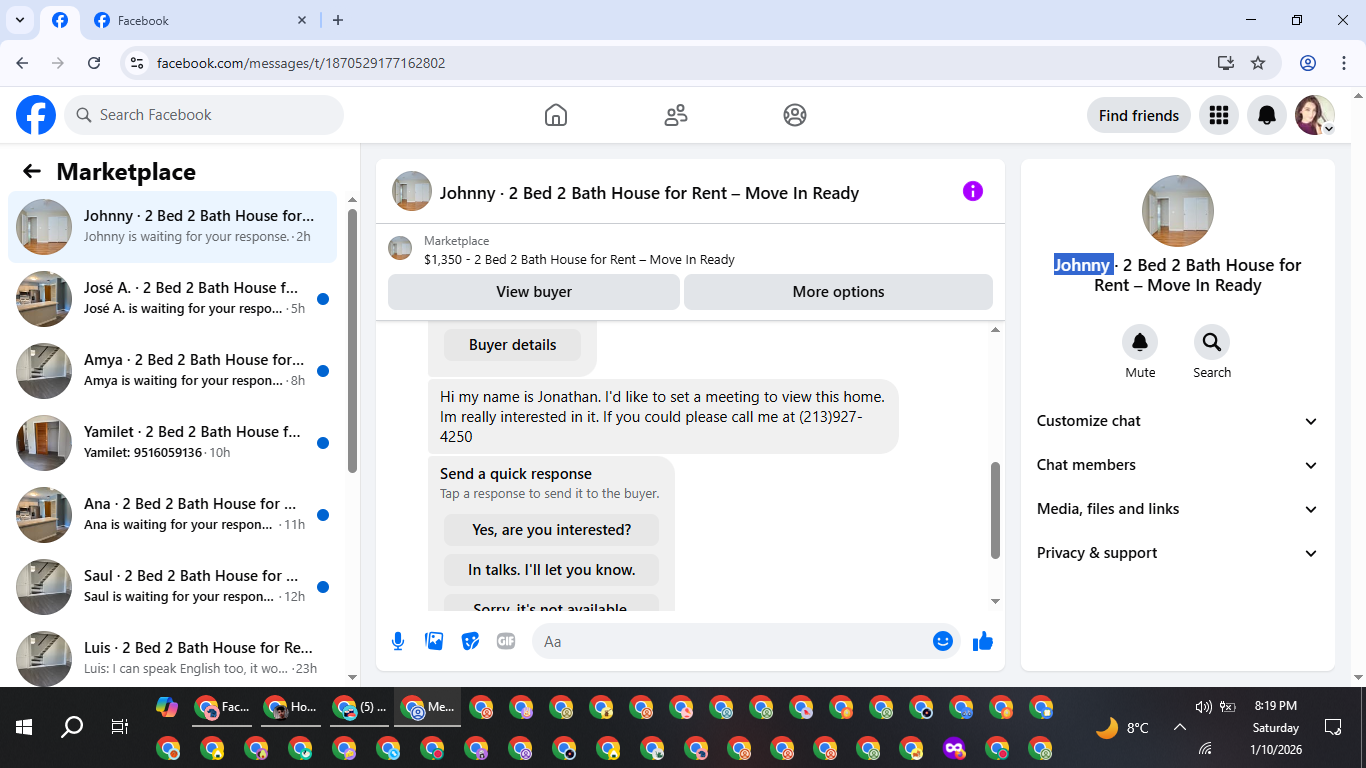The image size is (1366, 768).
Task: Open the volume control in system tray
Action: (x=1203, y=707)
